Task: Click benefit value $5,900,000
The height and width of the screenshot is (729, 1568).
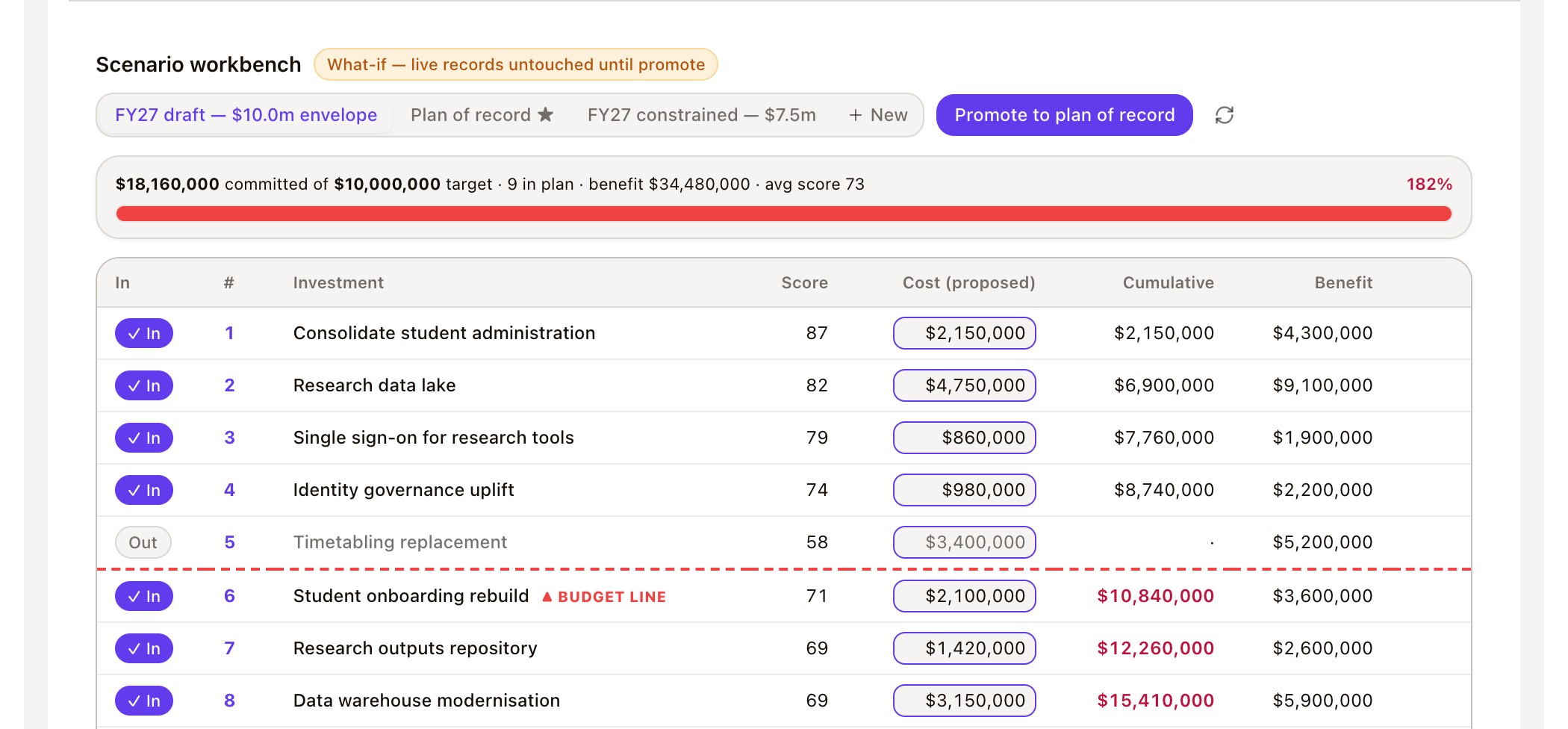Action: pos(1322,701)
